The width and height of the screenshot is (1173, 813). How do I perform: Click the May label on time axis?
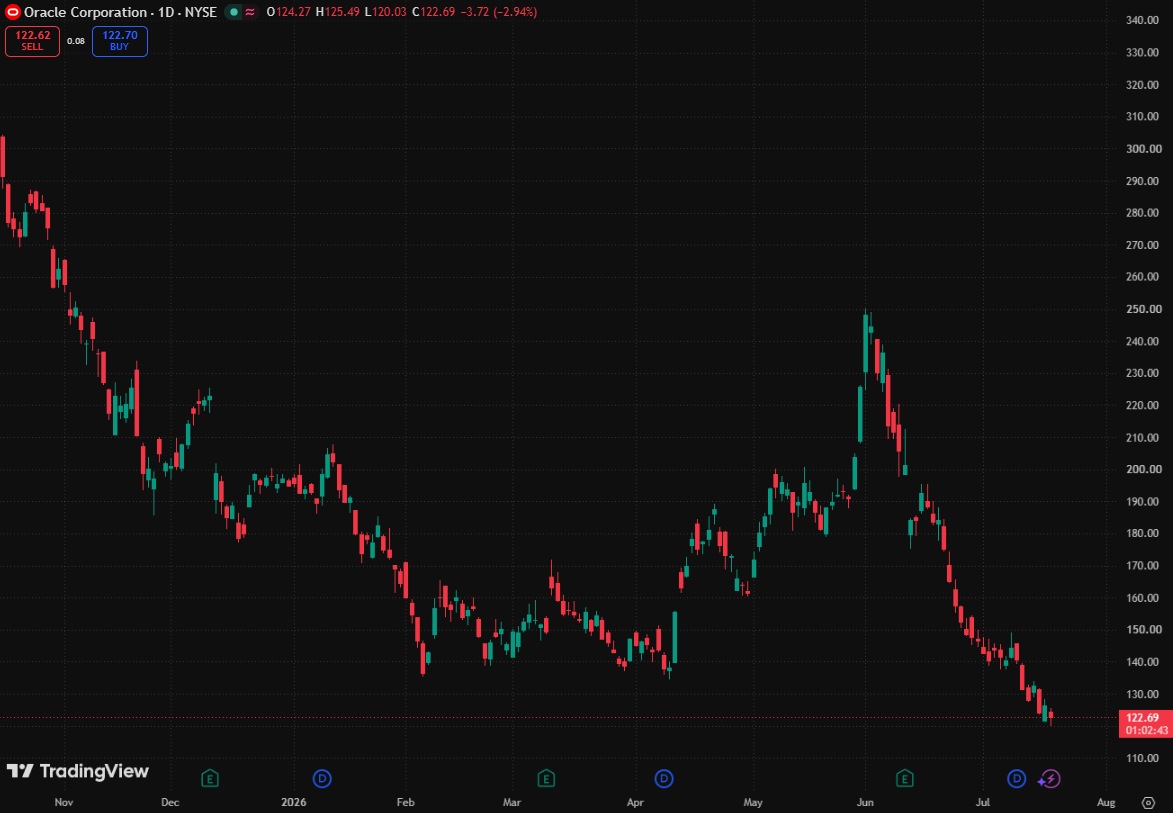tap(753, 803)
